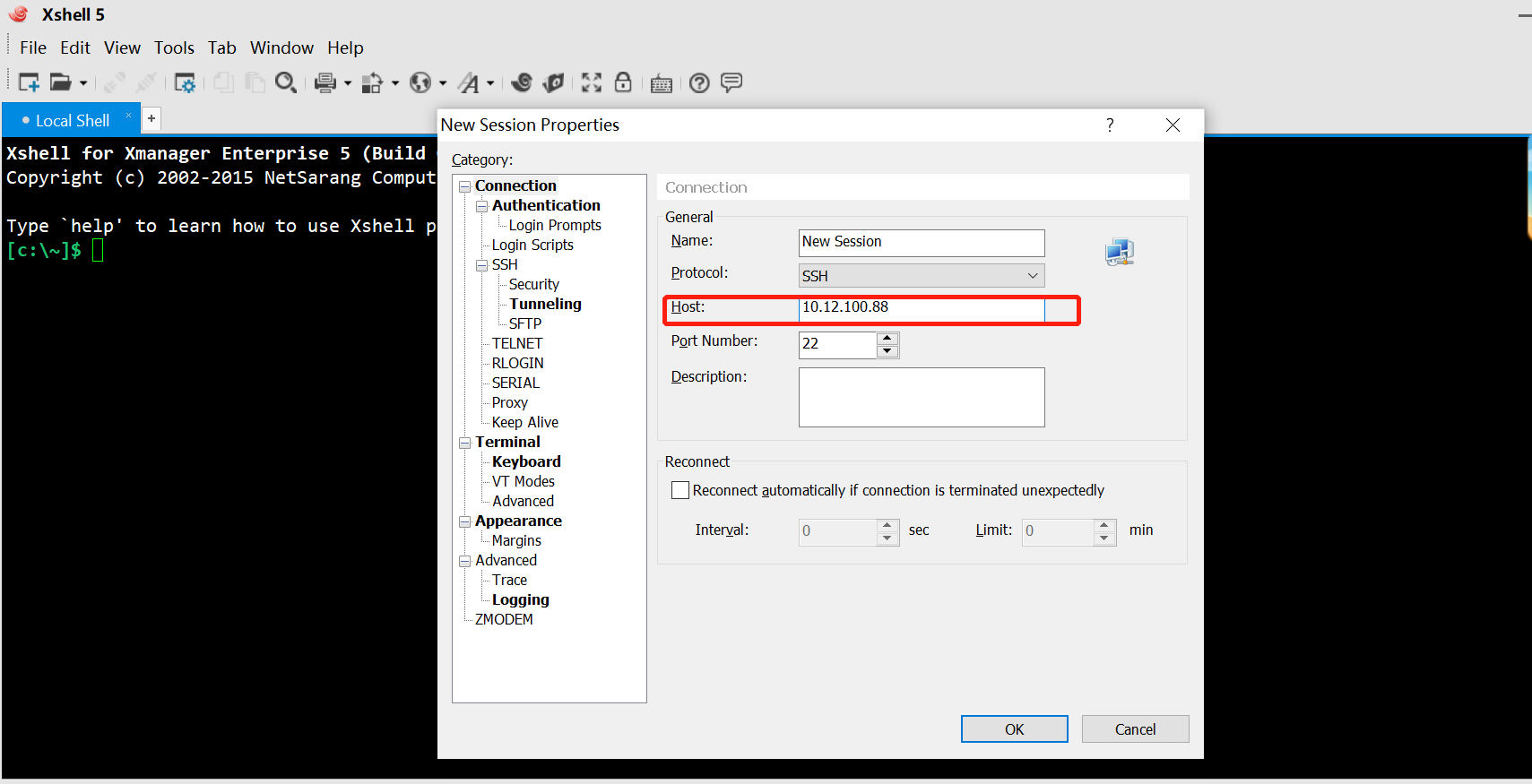The height and width of the screenshot is (784, 1532).
Task: Select ZMODEM tree item
Action: coord(504,620)
